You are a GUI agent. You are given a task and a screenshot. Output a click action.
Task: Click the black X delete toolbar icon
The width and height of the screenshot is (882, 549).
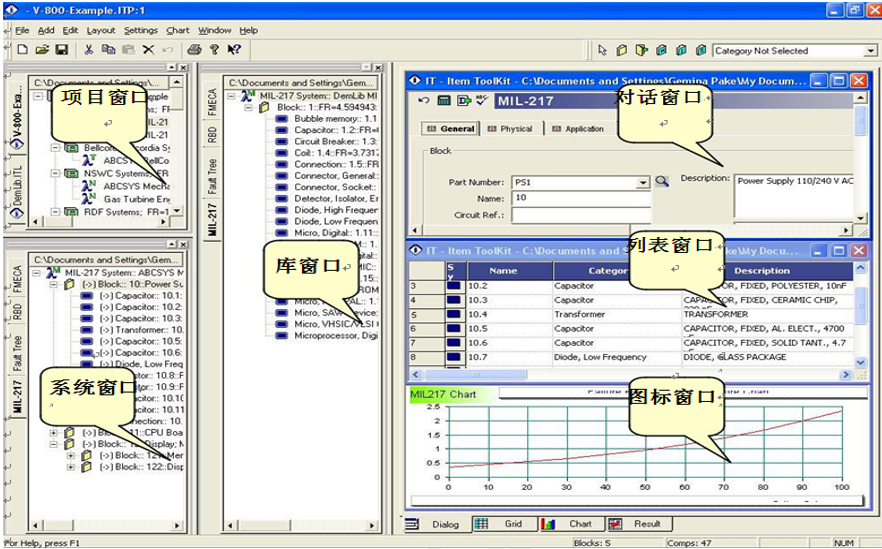(x=148, y=49)
